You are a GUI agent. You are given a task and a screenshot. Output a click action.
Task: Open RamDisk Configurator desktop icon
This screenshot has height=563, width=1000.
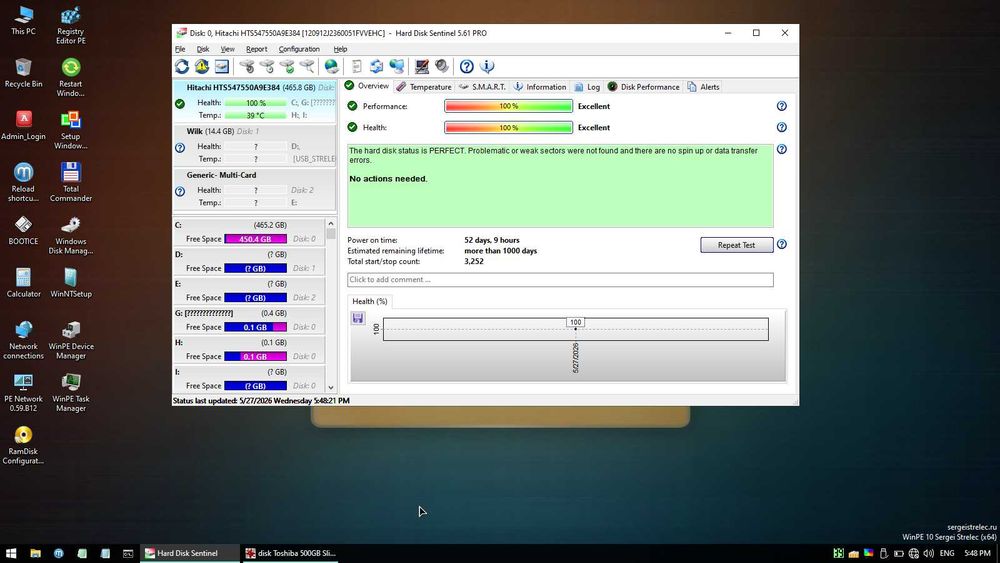click(x=24, y=445)
